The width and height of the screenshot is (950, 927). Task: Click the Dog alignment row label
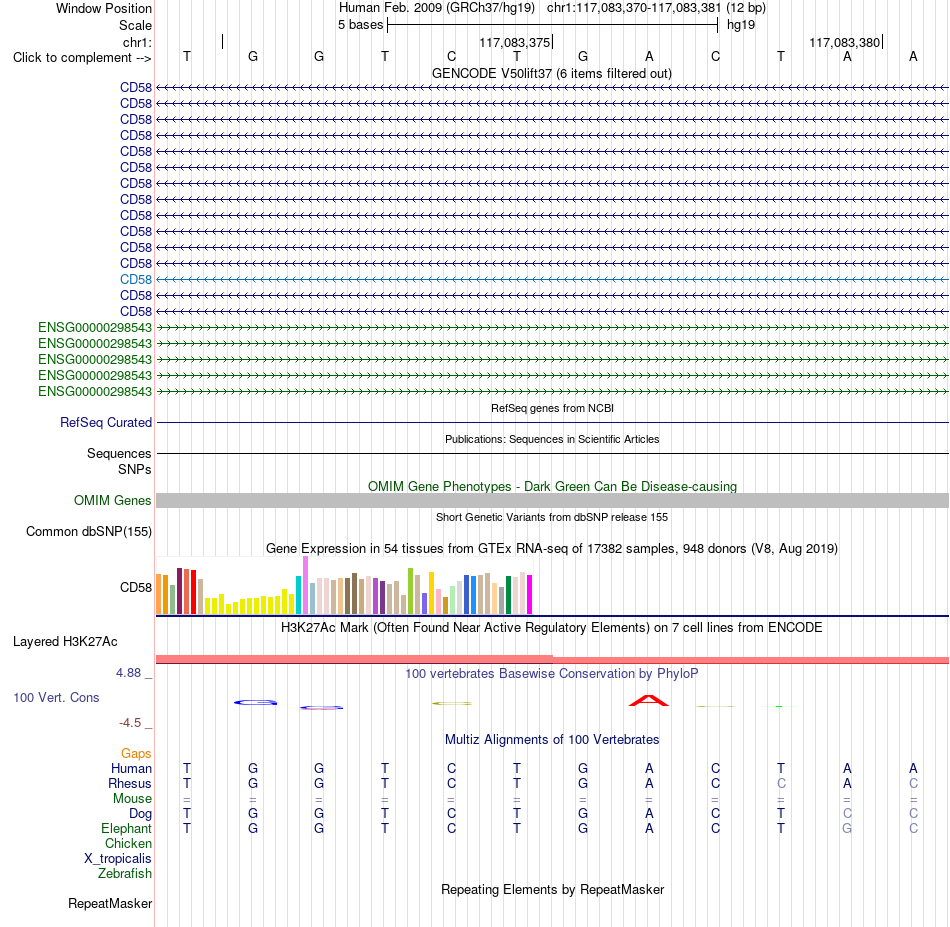click(140, 814)
